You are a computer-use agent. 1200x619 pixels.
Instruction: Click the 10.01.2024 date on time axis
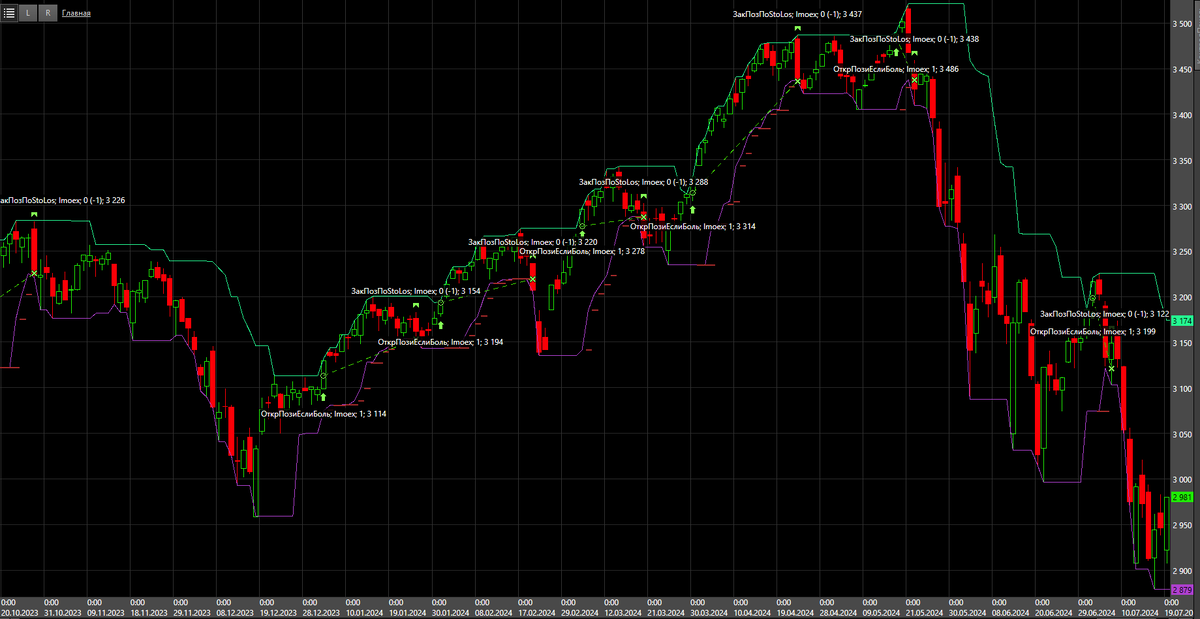tap(362, 613)
